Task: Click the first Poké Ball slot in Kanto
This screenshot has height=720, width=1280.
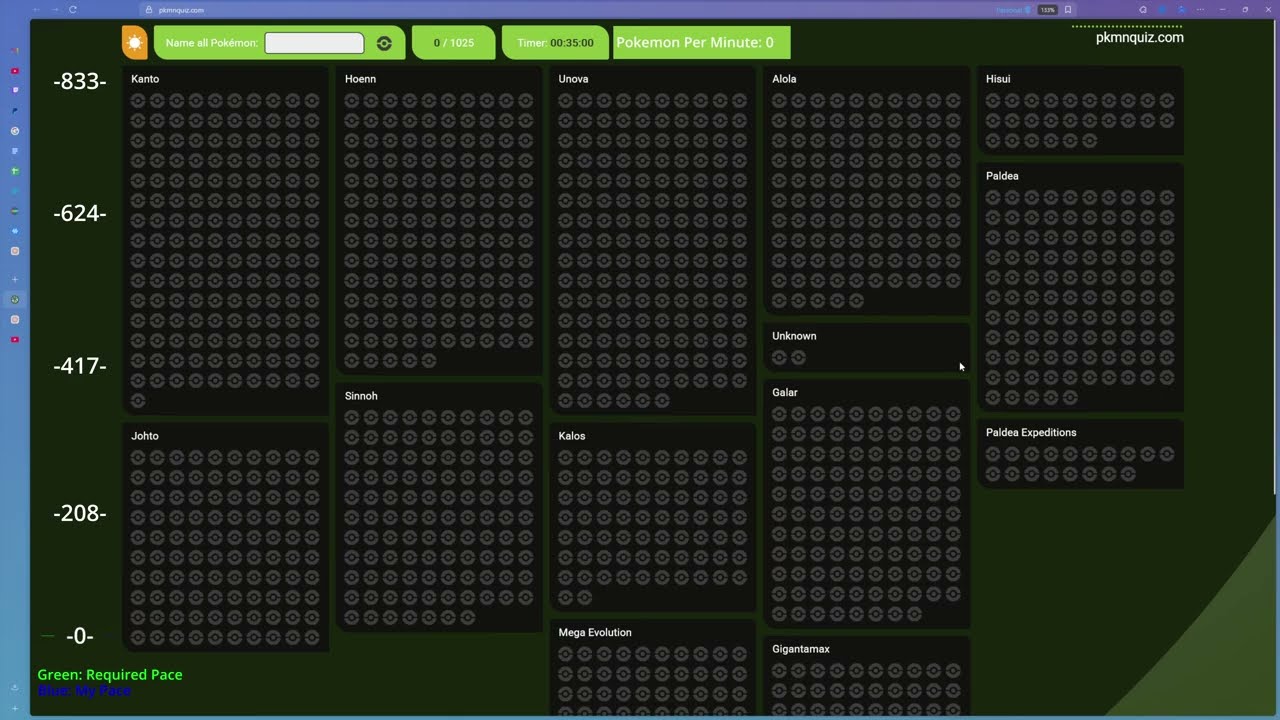Action: (x=138, y=101)
